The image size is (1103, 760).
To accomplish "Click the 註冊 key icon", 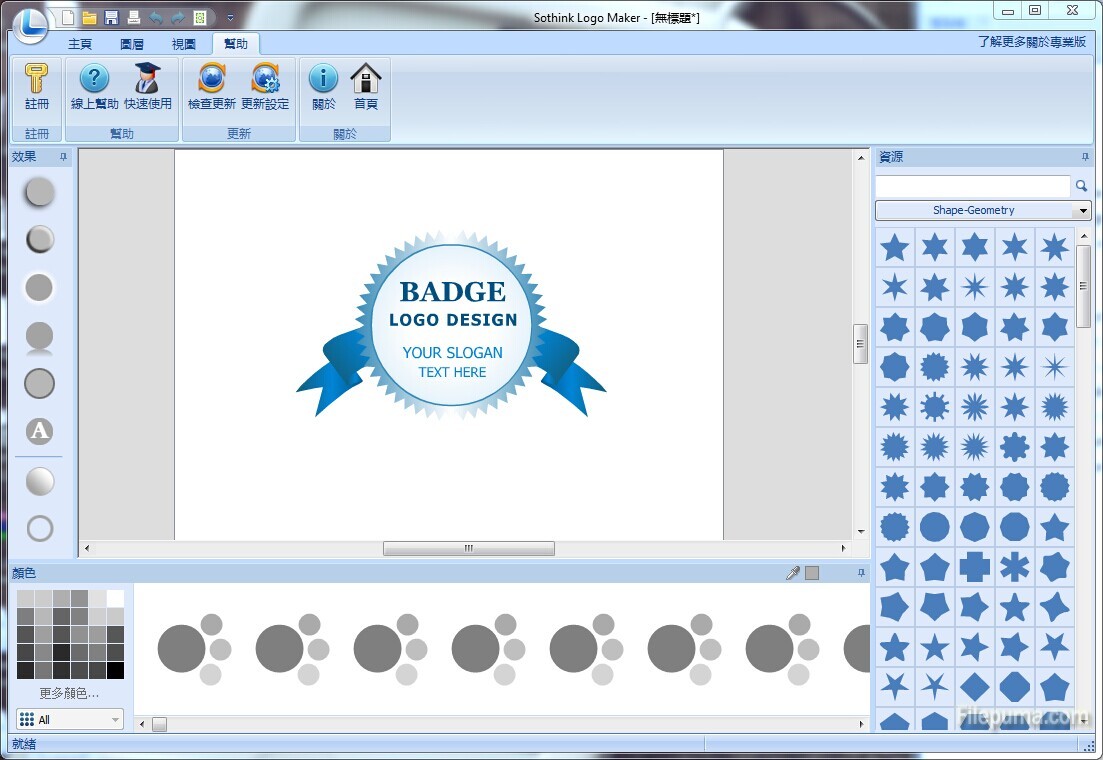I will coord(37,80).
